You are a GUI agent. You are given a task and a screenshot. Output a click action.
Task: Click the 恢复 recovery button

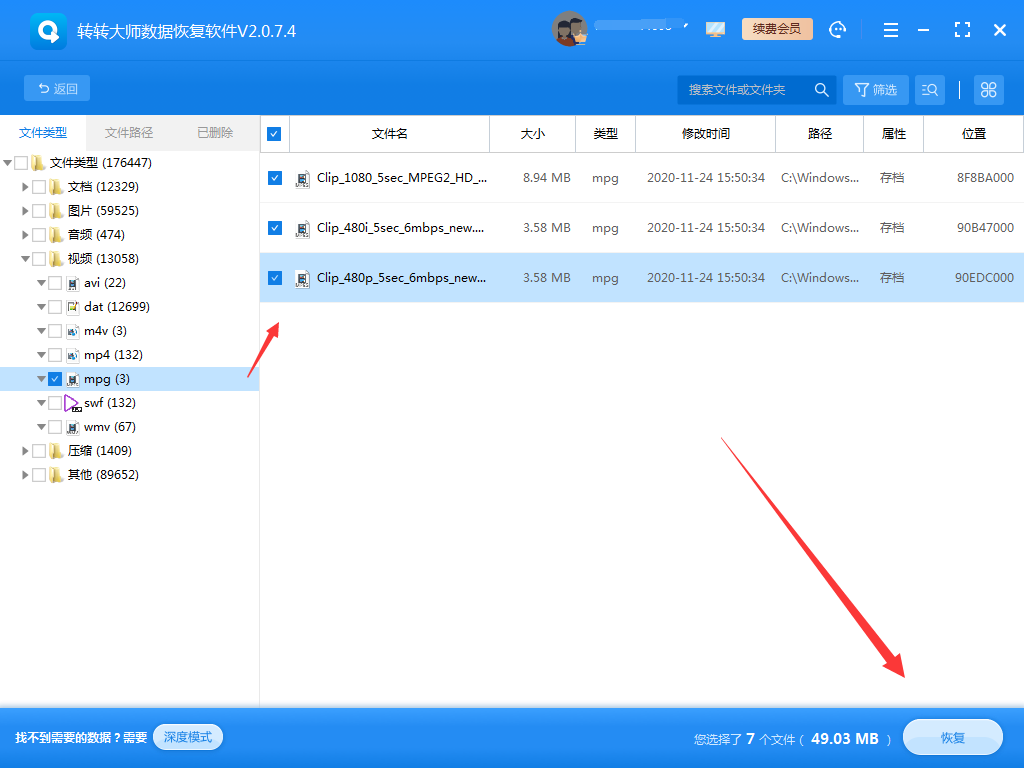[952, 737]
